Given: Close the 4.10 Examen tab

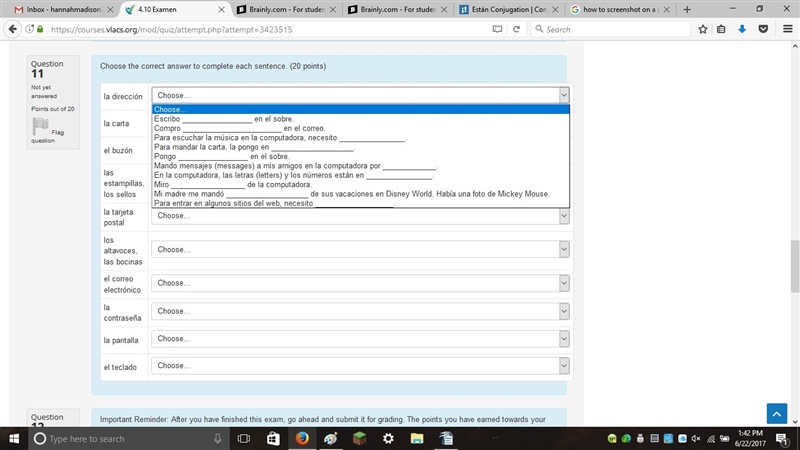Looking at the screenshot, I should coord(221,9).
